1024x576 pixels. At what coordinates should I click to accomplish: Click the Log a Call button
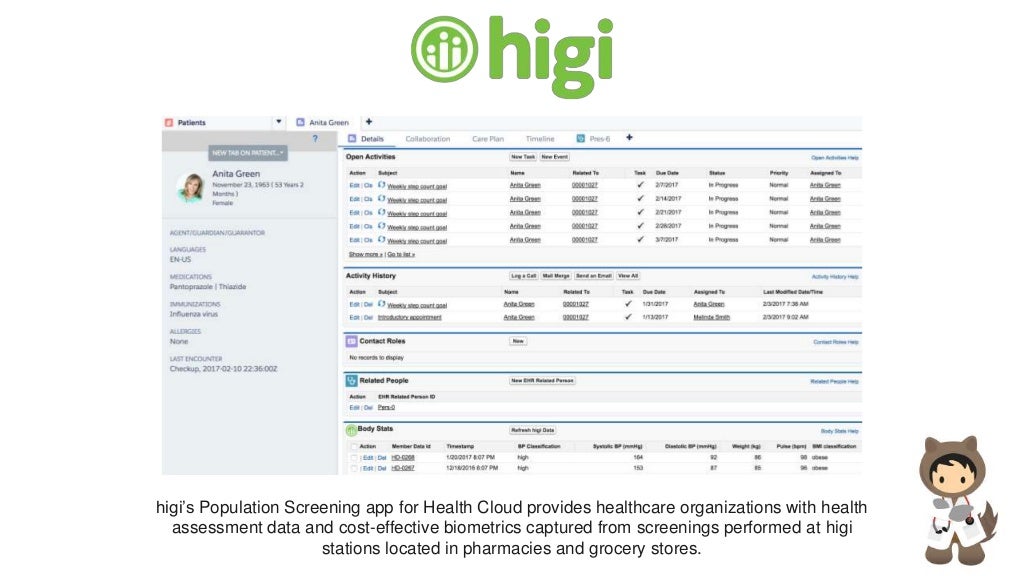pos(524,276)
